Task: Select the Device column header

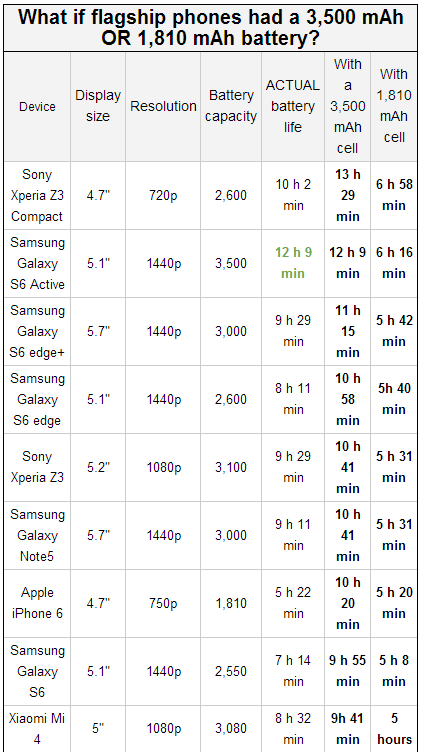Action: click(37, 106)
